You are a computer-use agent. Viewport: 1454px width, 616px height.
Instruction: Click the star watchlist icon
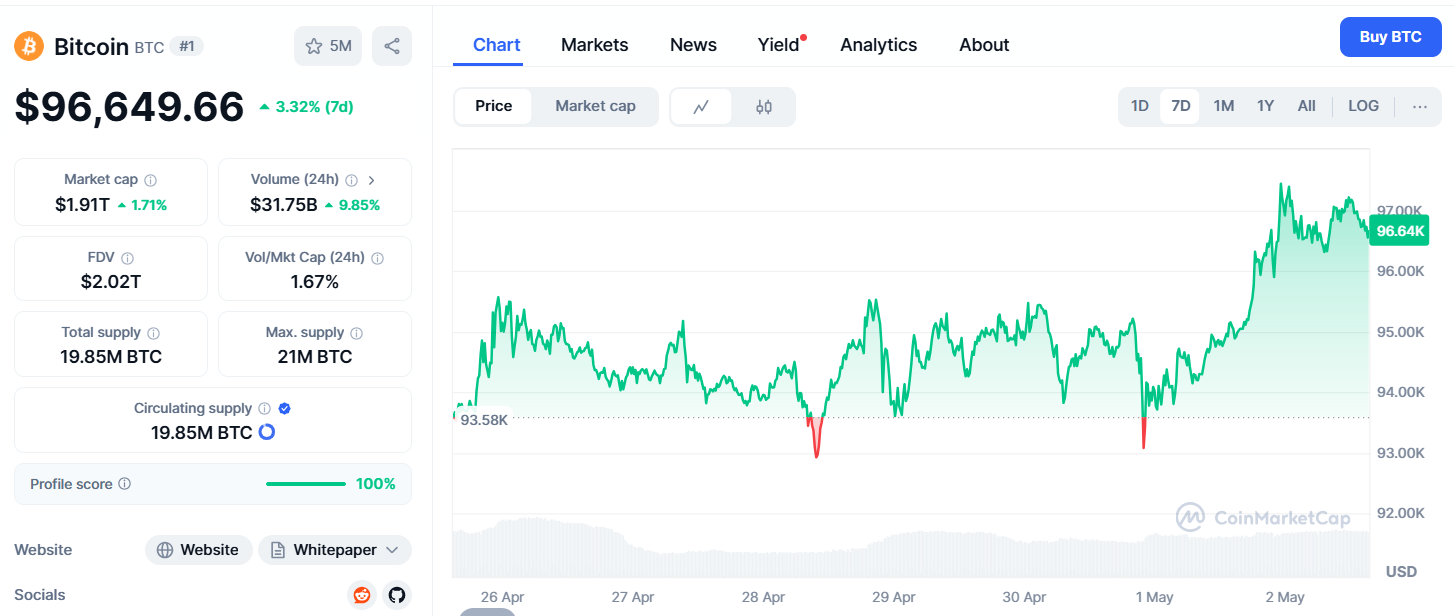[x=314, y=46]
